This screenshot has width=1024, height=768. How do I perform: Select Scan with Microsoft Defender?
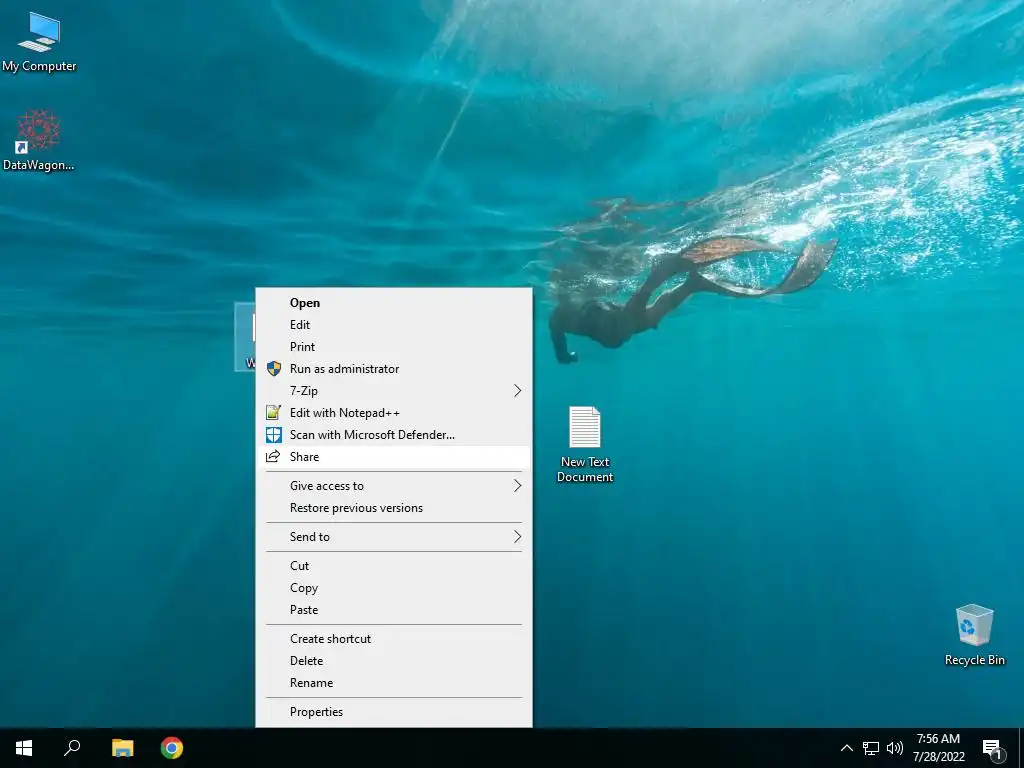394,434
